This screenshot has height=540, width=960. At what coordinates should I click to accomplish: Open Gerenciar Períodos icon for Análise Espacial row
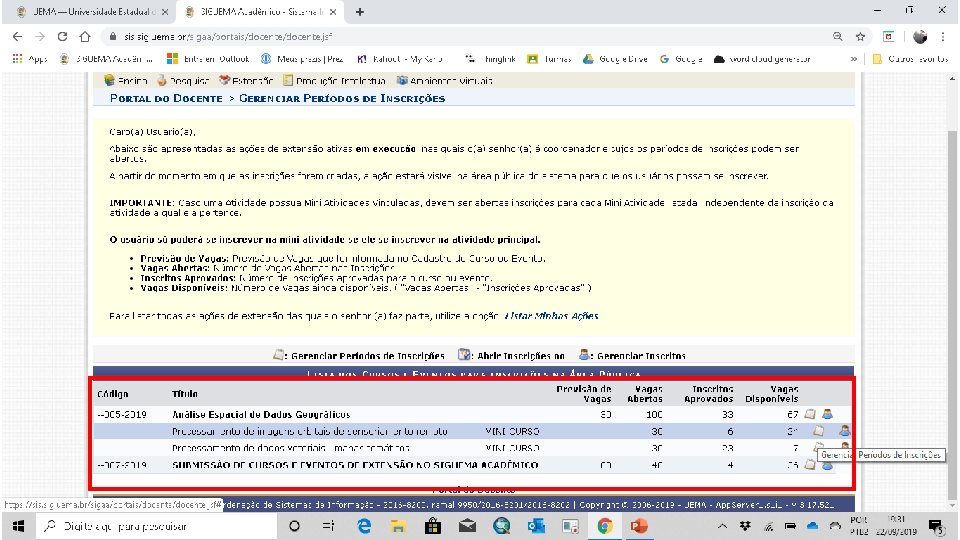[x=810, y=414]
